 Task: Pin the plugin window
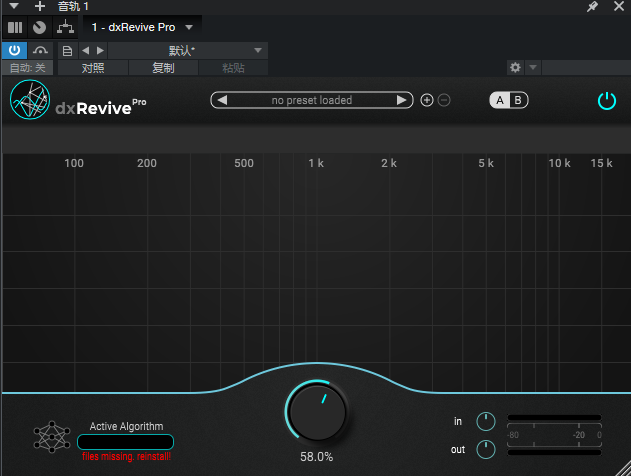click(x=592, y=6)
